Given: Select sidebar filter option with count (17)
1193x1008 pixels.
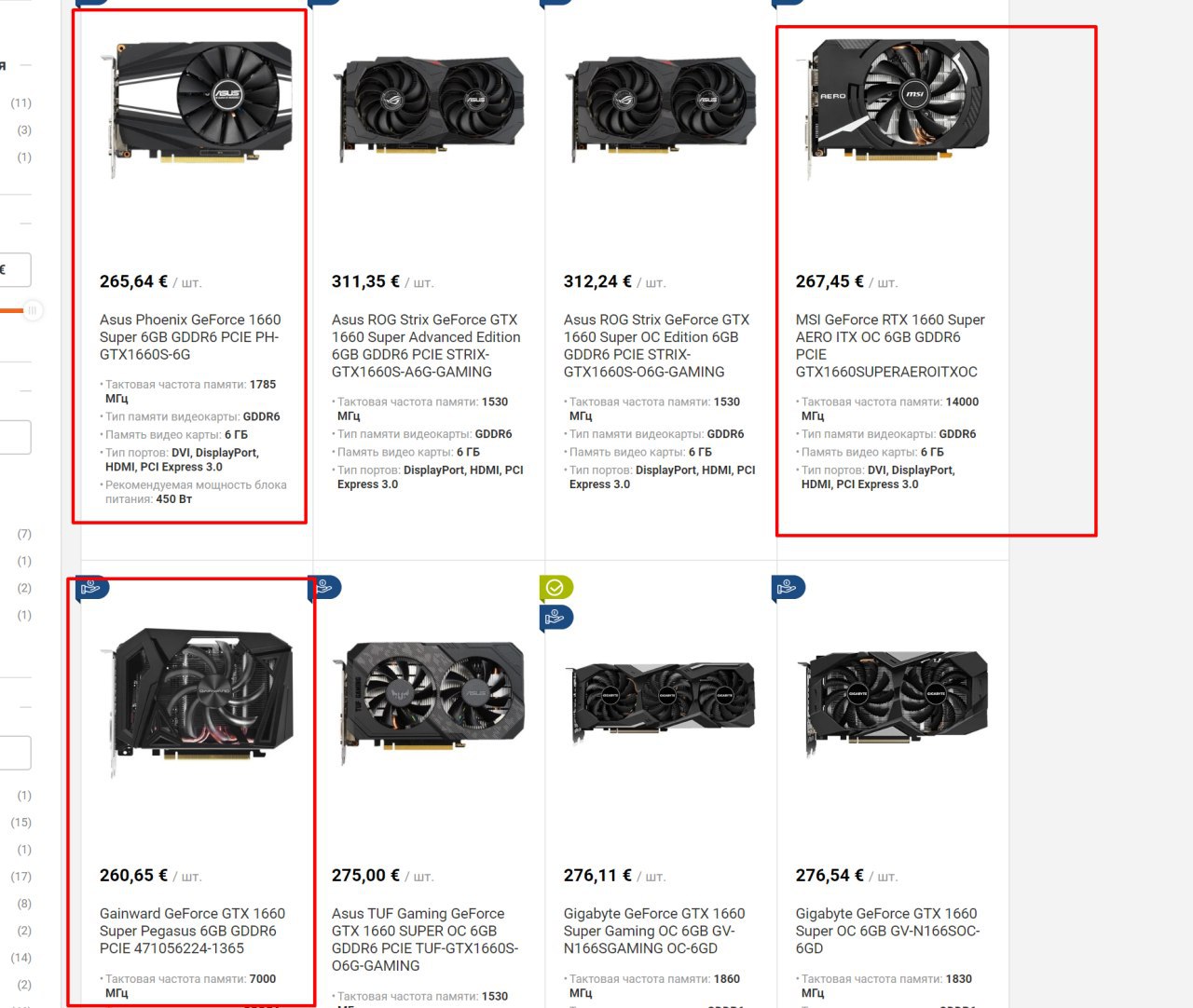Looking at the screenshot, I should coord(21,877).
